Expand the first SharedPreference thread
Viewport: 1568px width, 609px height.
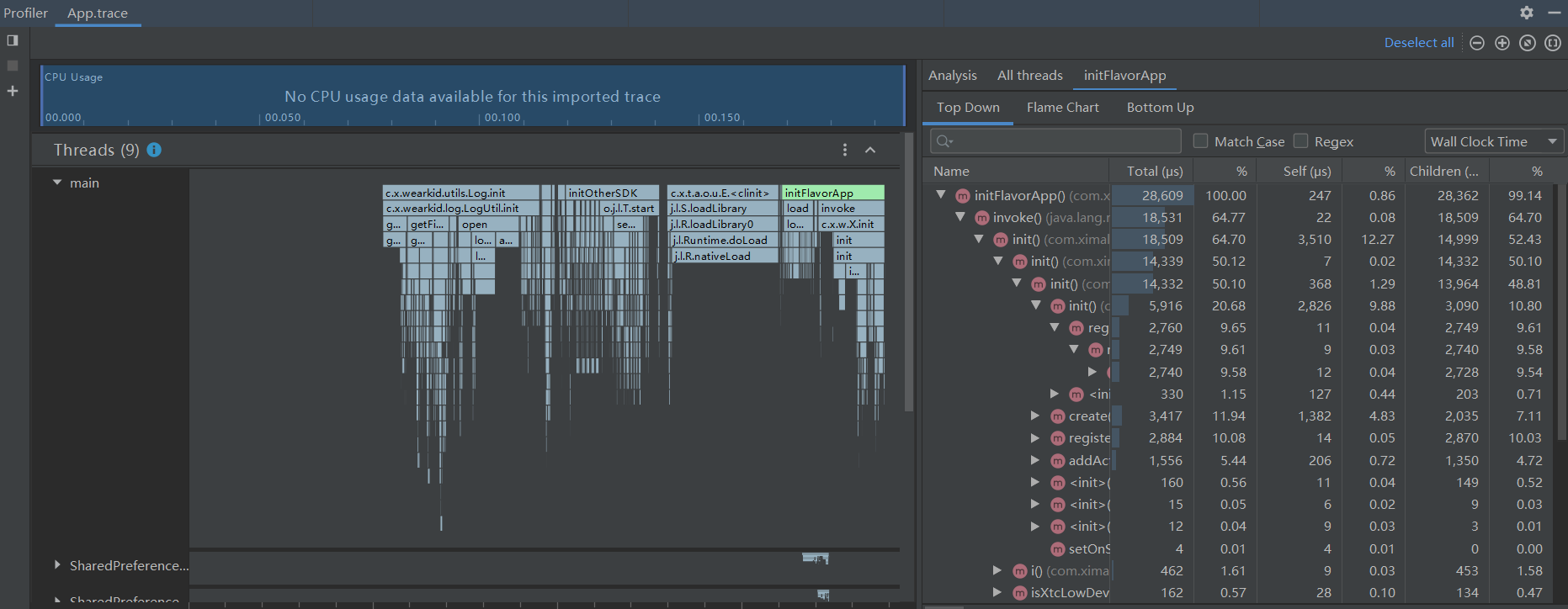click(x=57, y=565)
